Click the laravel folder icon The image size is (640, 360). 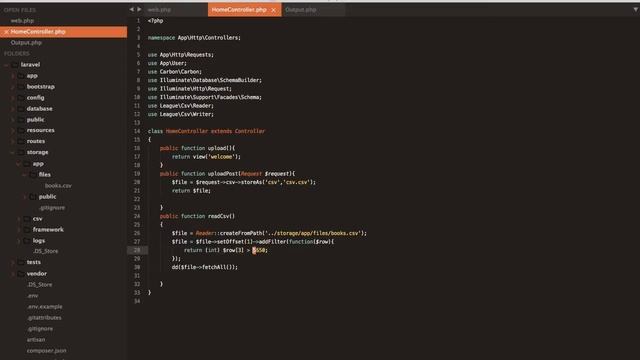tap(15, 64)
